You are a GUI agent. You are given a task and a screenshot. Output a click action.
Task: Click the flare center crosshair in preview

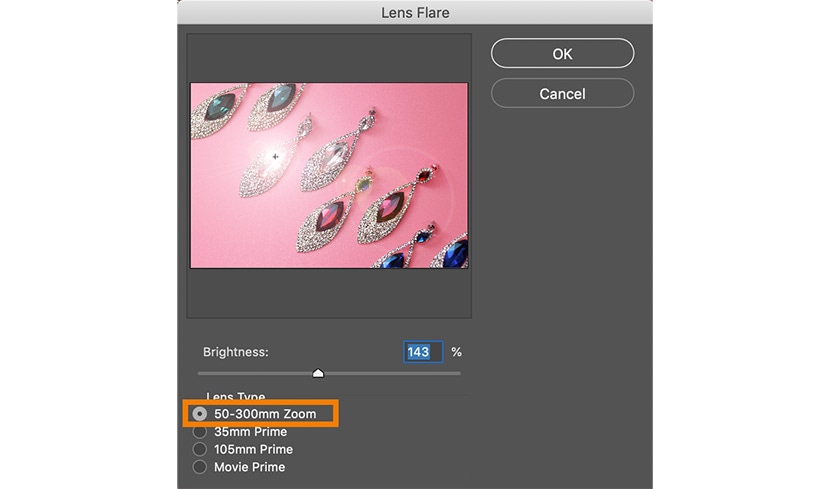[x=275, y=156]
